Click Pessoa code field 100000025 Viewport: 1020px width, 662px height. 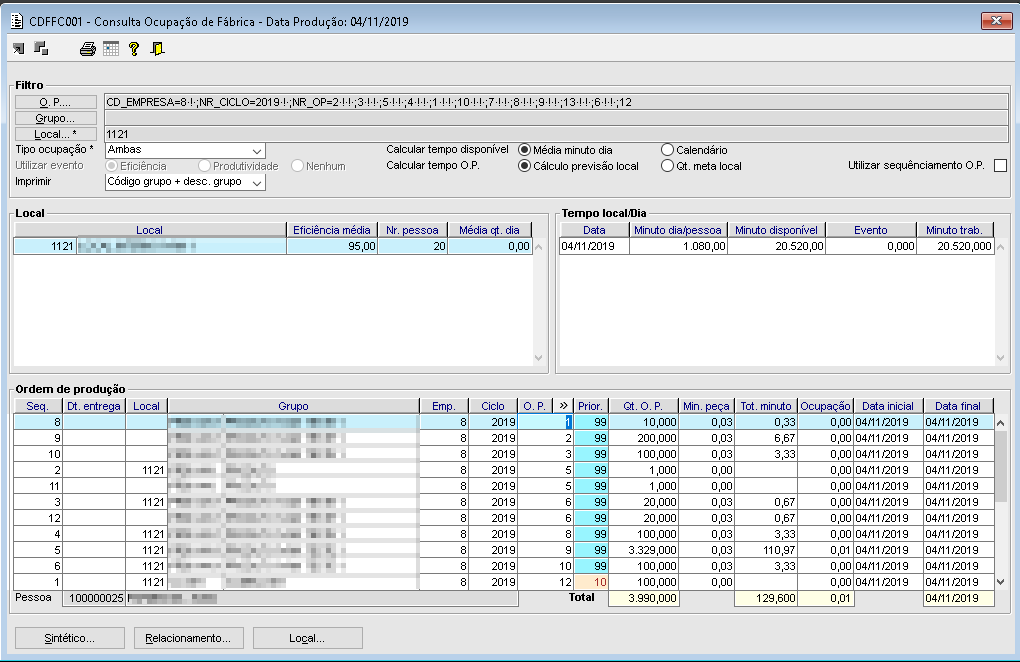[x=94, y=598]
